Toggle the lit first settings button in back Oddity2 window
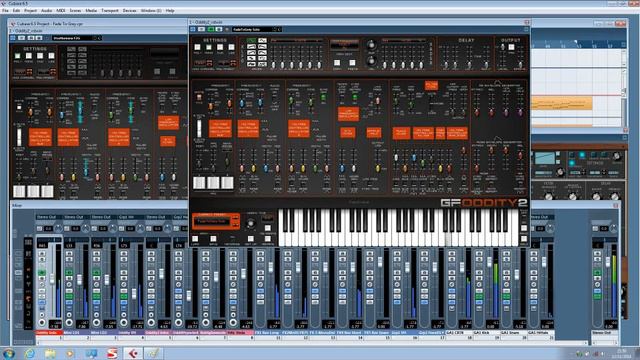Viewport: 640px width, 360px height. 17,56
